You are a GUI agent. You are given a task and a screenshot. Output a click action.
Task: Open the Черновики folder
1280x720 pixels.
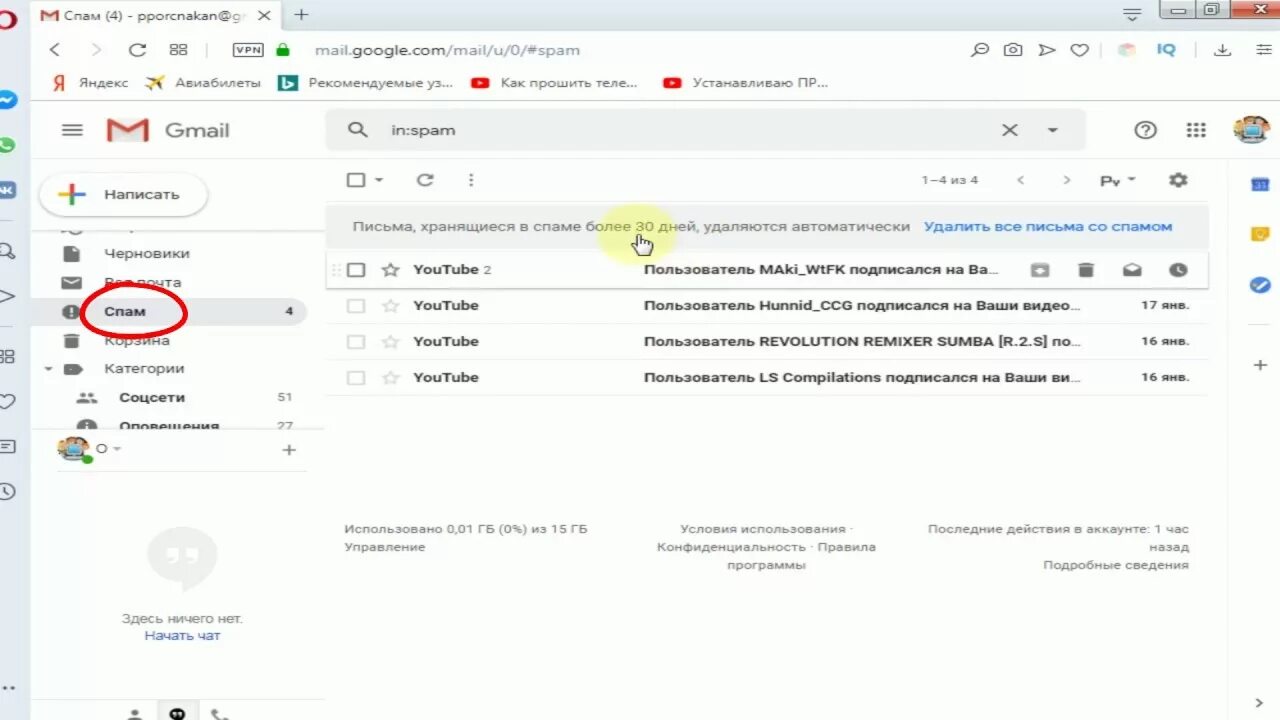pos(146,253)
